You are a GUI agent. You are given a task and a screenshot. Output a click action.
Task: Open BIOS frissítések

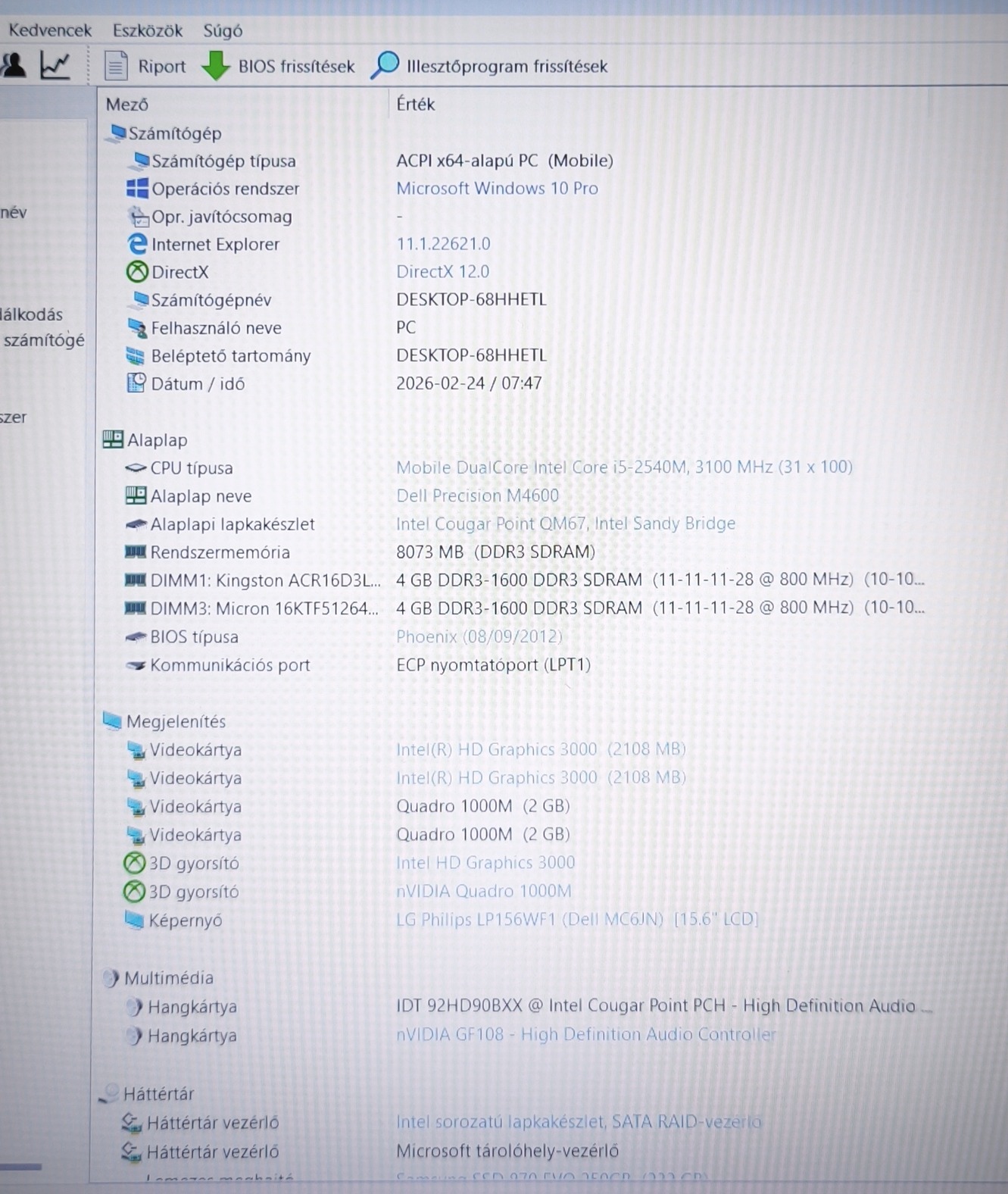coord(296,67)
